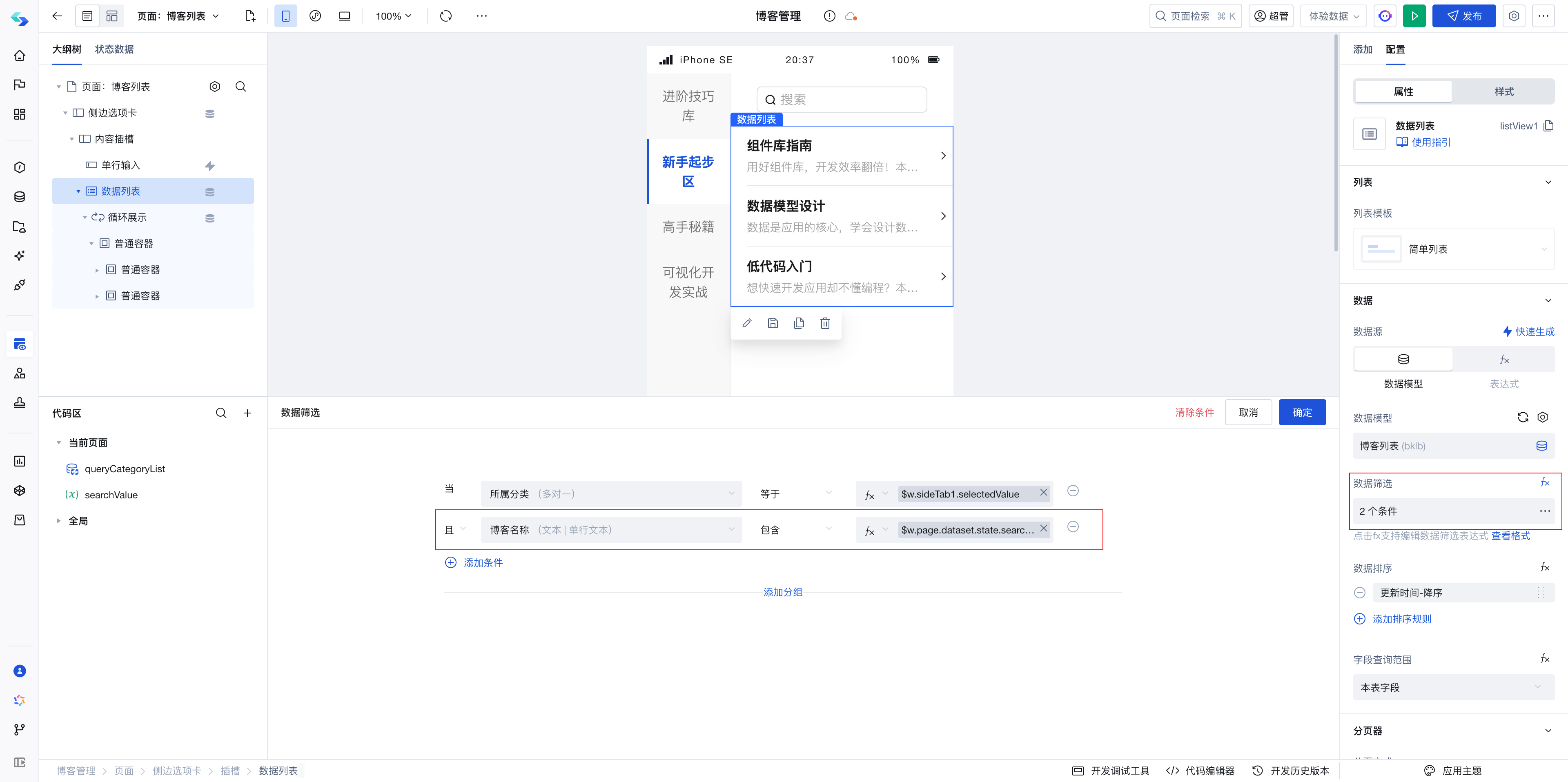
Task: Click the fx icon beside 数据筛选
Action: click(1545, 482)
